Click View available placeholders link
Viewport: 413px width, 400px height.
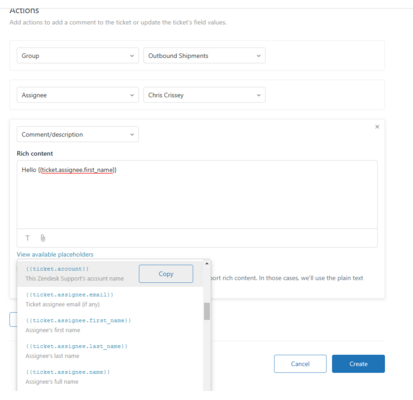(55, 254)
